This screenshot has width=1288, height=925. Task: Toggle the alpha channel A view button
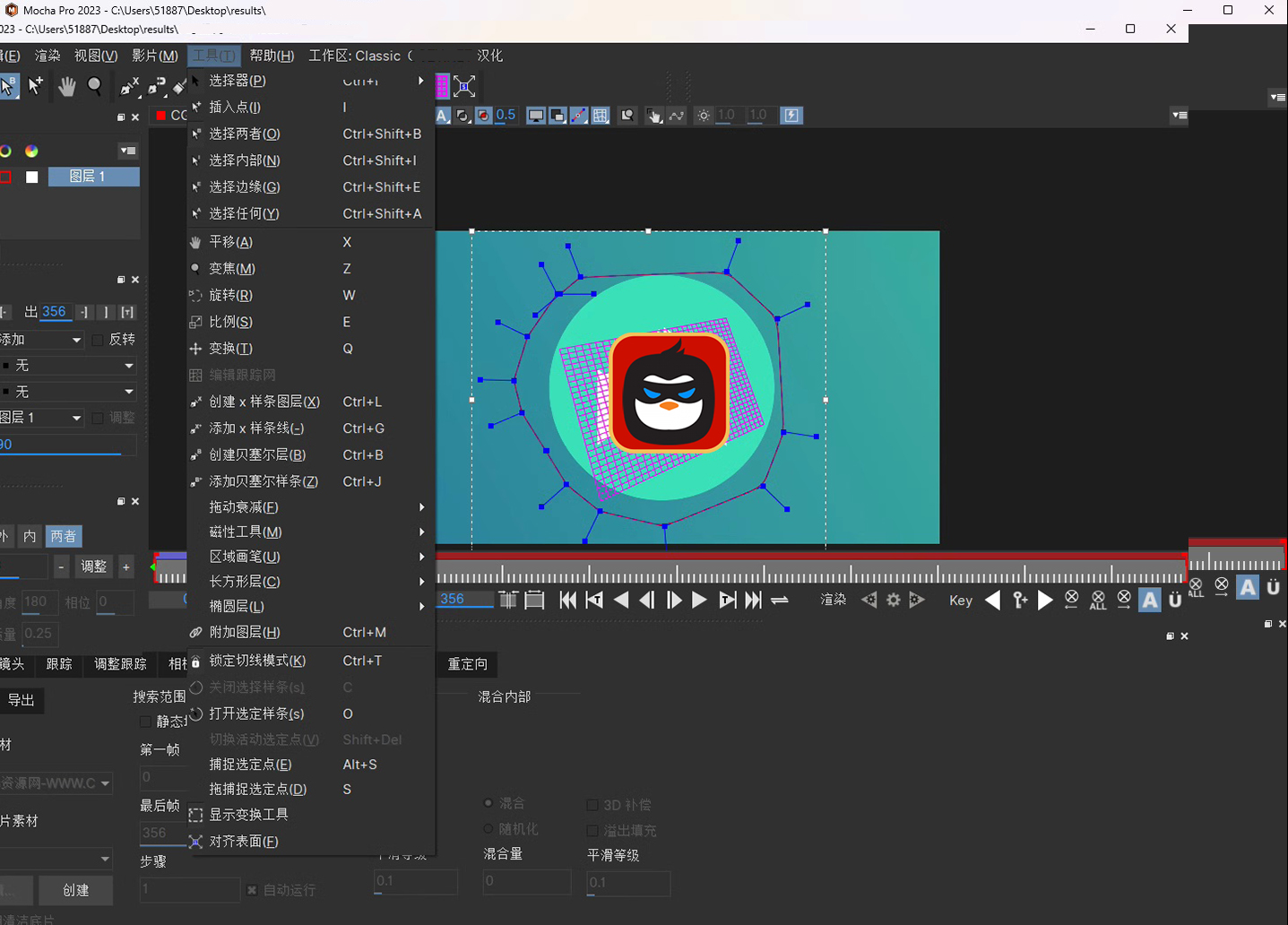pos(442,116)
